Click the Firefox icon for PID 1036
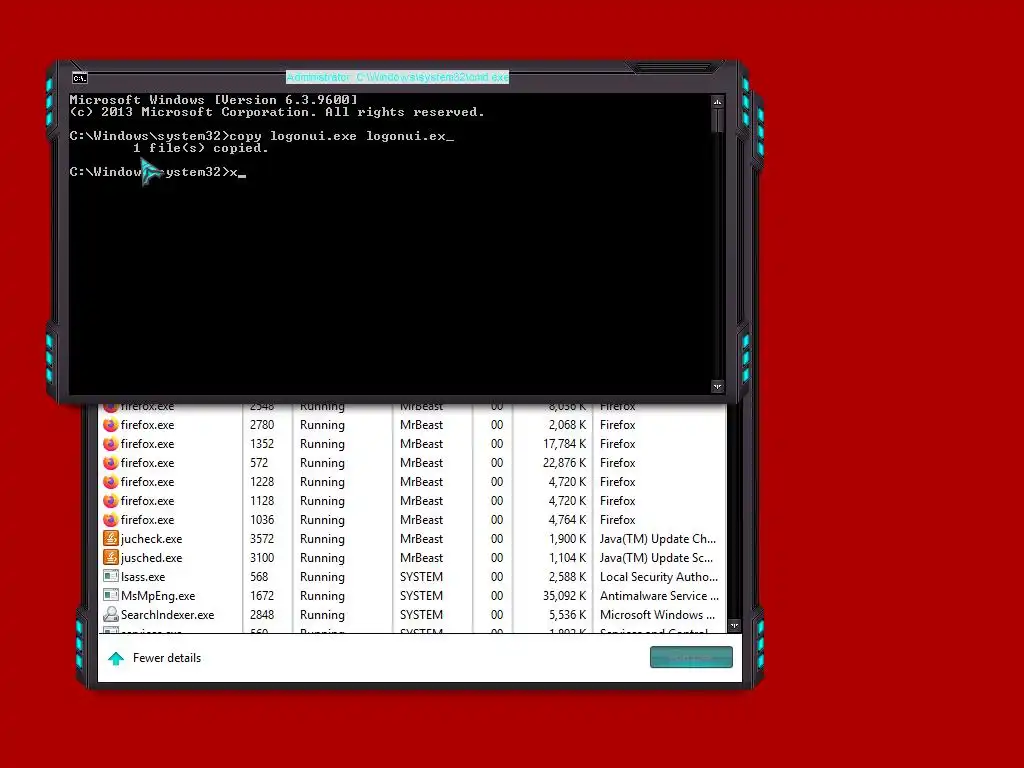 (x=110, y=519)
